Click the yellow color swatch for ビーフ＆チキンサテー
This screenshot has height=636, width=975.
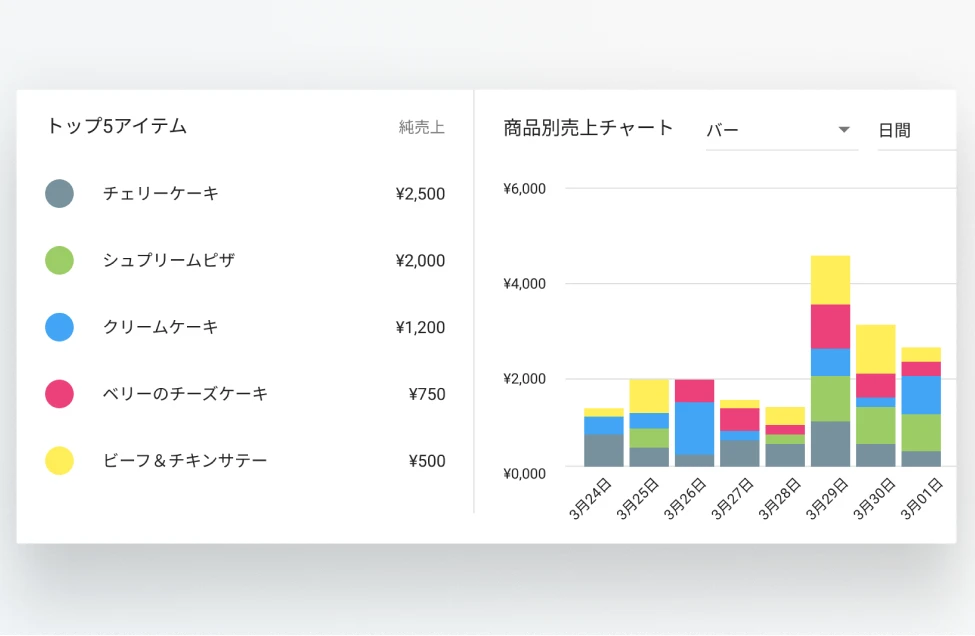click(x=60, y=461)
